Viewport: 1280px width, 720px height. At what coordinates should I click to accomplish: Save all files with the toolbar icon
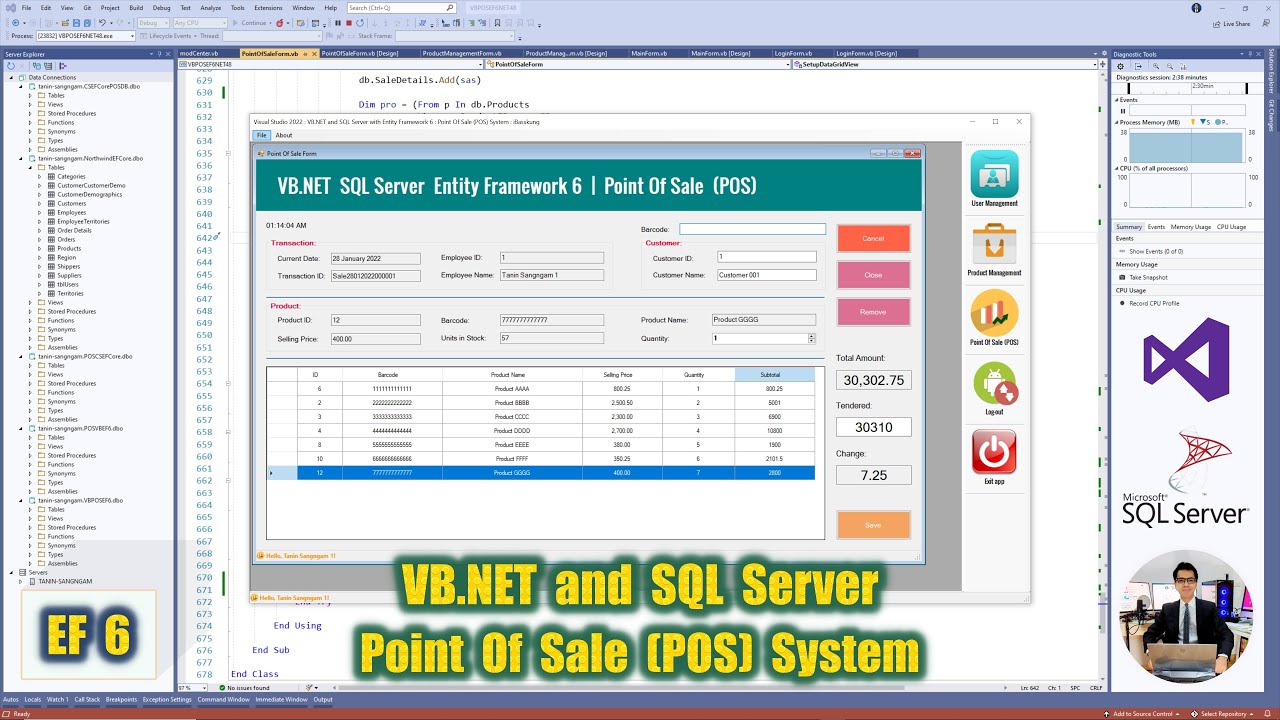click(87, 23)
